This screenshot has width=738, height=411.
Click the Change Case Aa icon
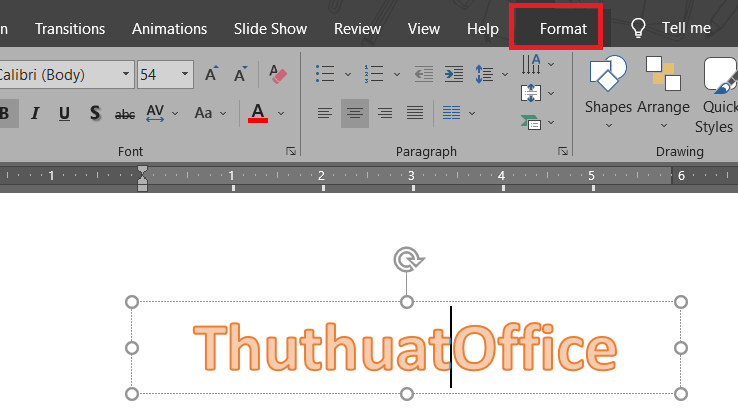coord(203,113)
